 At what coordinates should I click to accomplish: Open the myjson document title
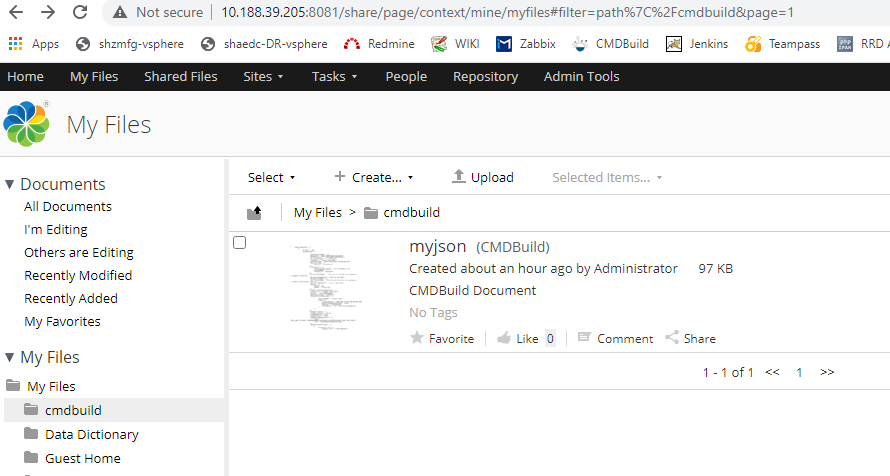coord(438,246)
